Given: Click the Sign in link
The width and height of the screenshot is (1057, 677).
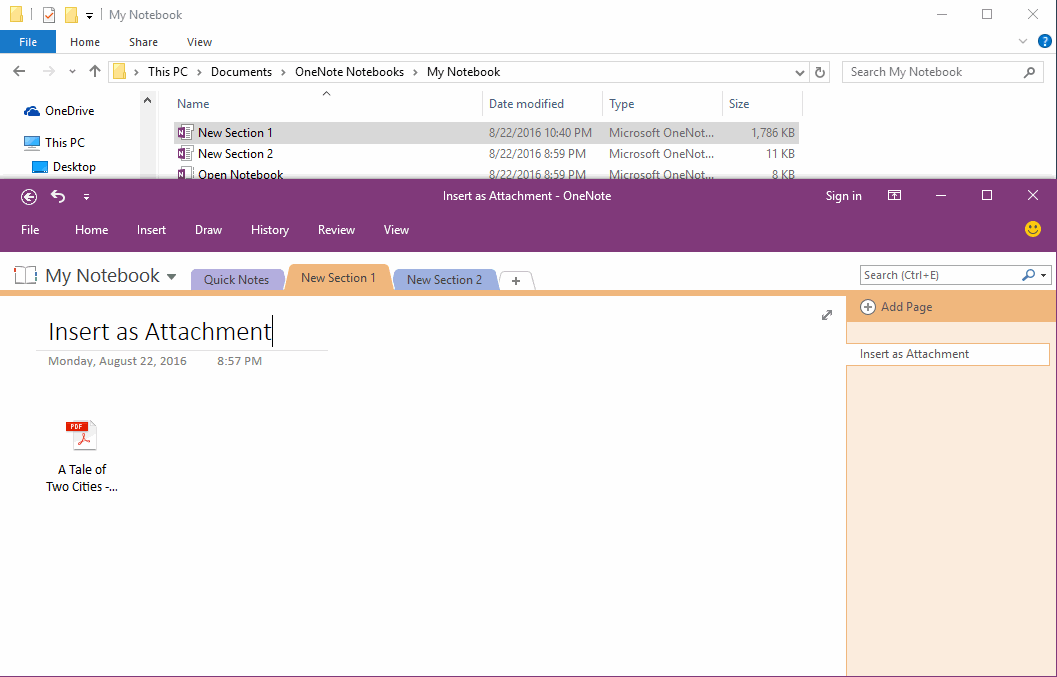Looking at the screenshot, I should coord(843,196).
